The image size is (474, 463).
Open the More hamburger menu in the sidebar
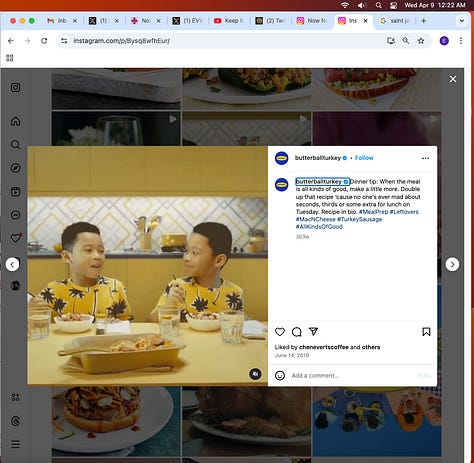[15, 444]
